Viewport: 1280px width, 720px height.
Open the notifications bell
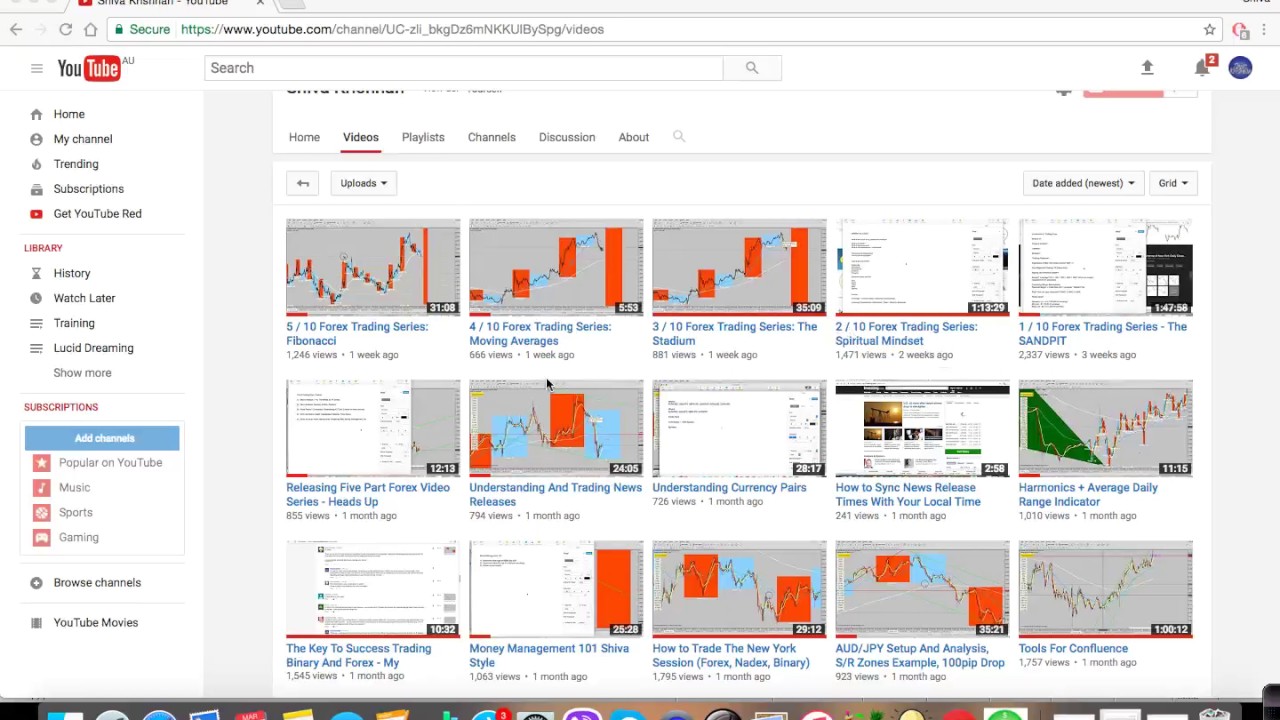1202,68
